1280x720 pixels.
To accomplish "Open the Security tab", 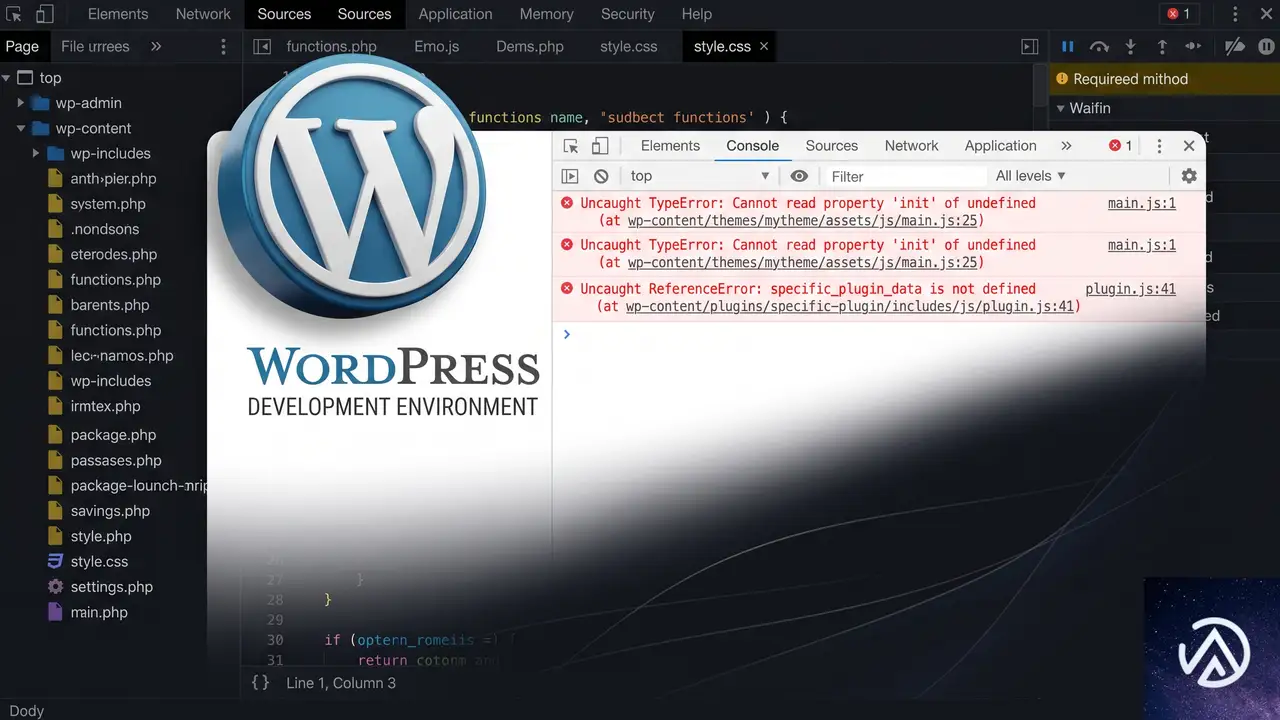I will 628,14.
